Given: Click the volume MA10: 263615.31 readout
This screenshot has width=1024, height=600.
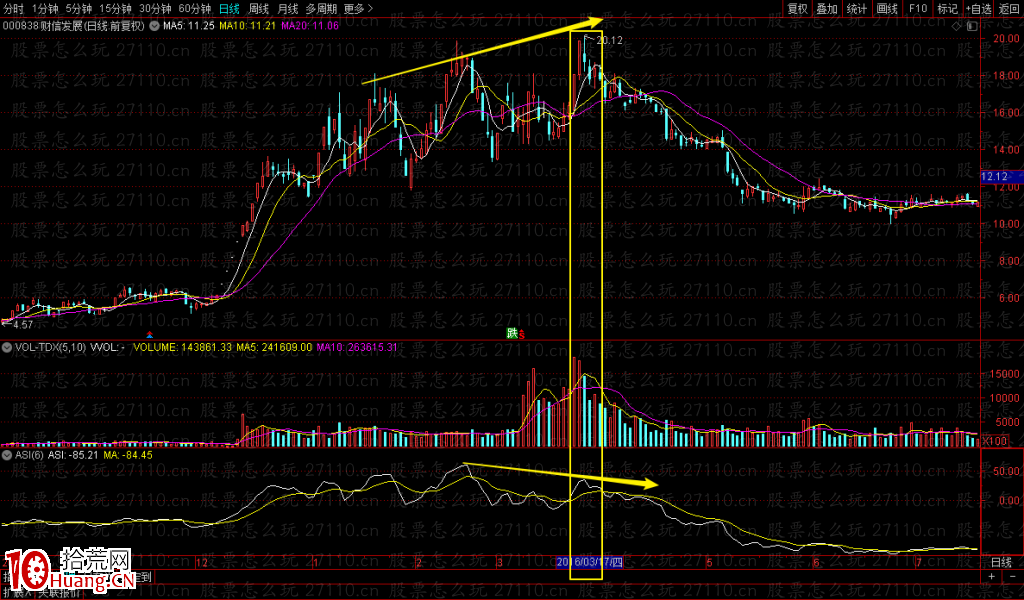Looking at the screenshot, I should coord(357,347).
